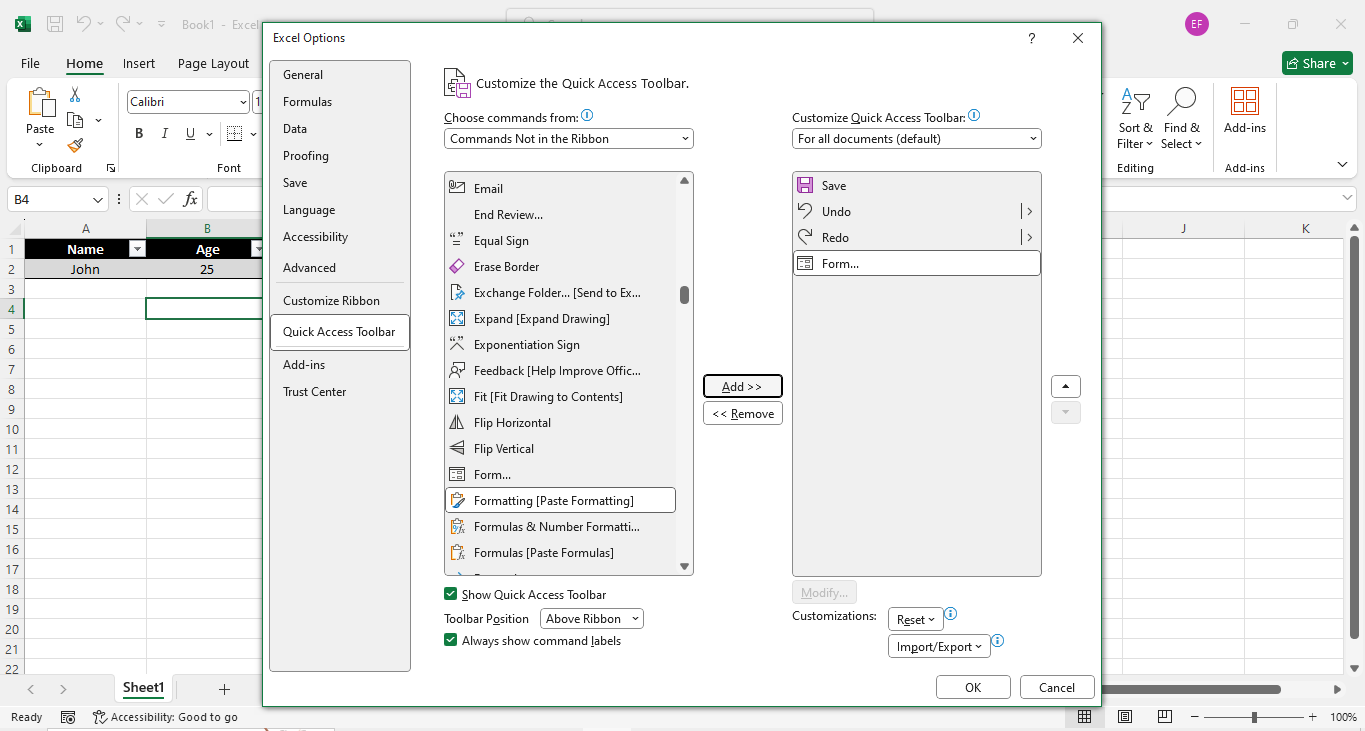Click the Help question mark icon
The width and height of the screenshot is (1365, 731).
1032,38
